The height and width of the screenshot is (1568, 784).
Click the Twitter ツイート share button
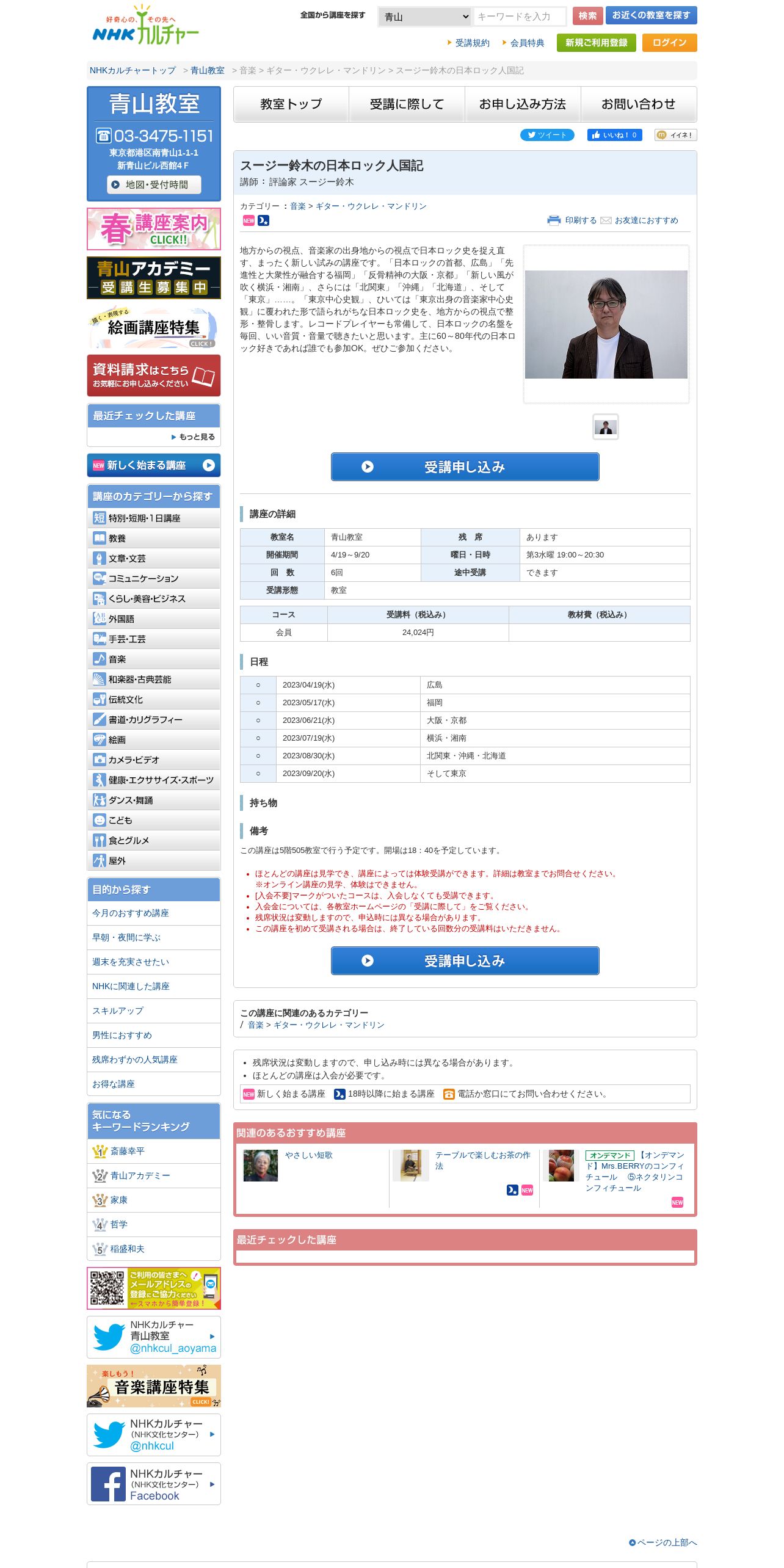point(547,135)
